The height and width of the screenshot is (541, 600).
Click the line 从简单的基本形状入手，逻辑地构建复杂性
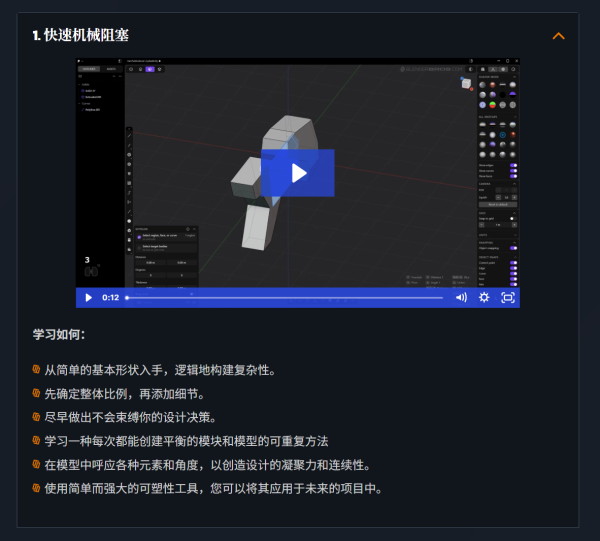point(160,370)
